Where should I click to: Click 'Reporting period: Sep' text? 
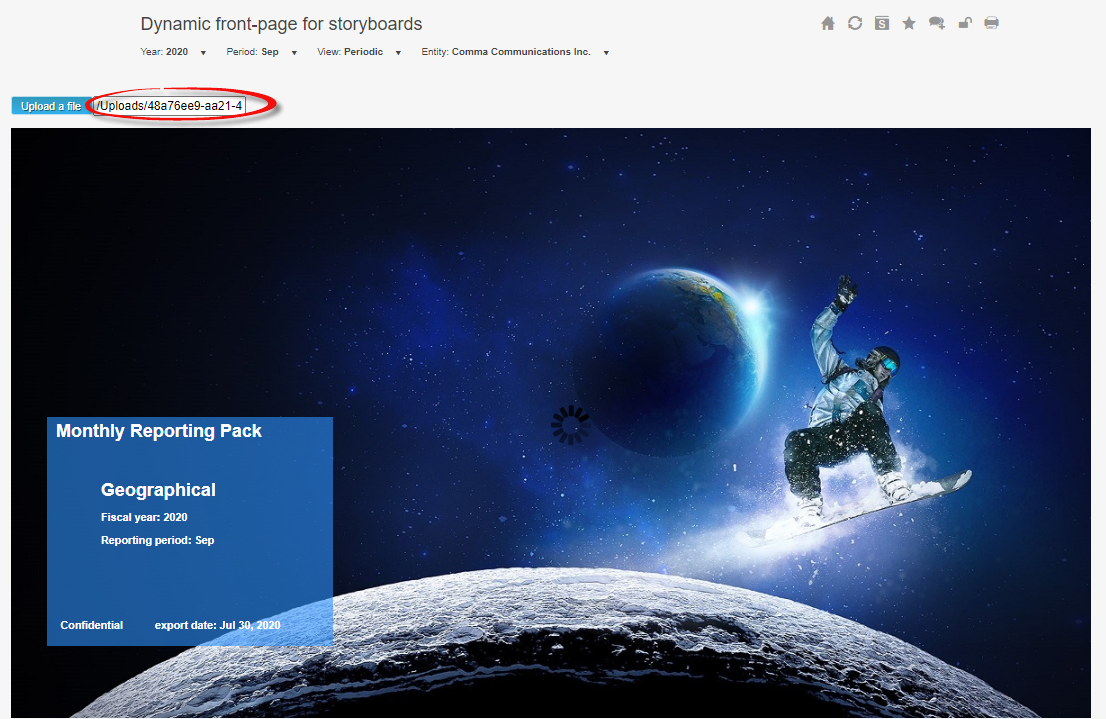tap(157, 540)
